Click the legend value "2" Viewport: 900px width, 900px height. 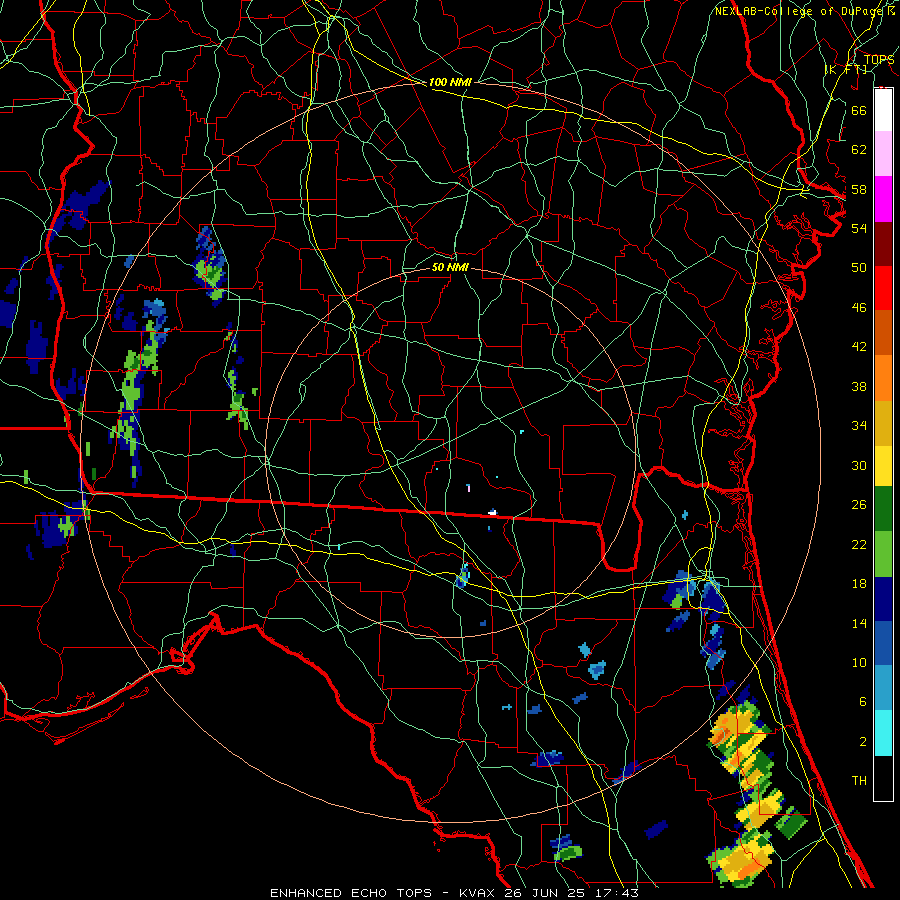coord(863,742)
